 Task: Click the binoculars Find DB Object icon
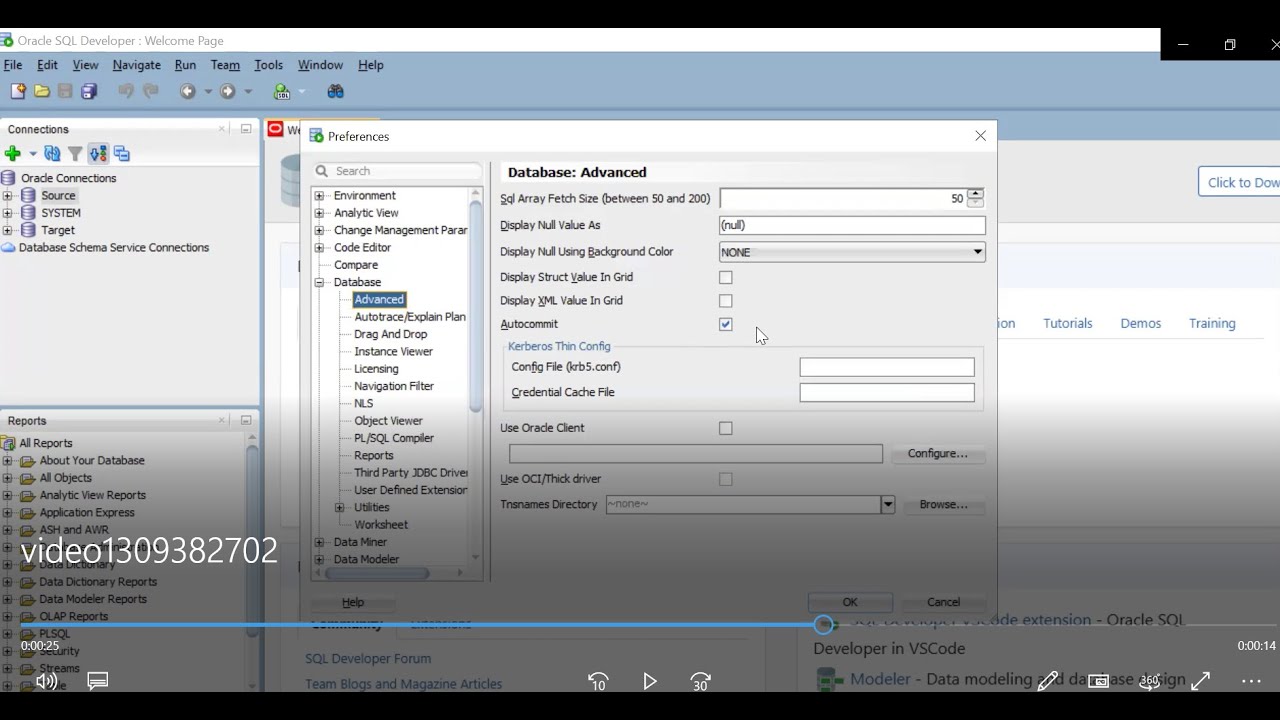336,91
